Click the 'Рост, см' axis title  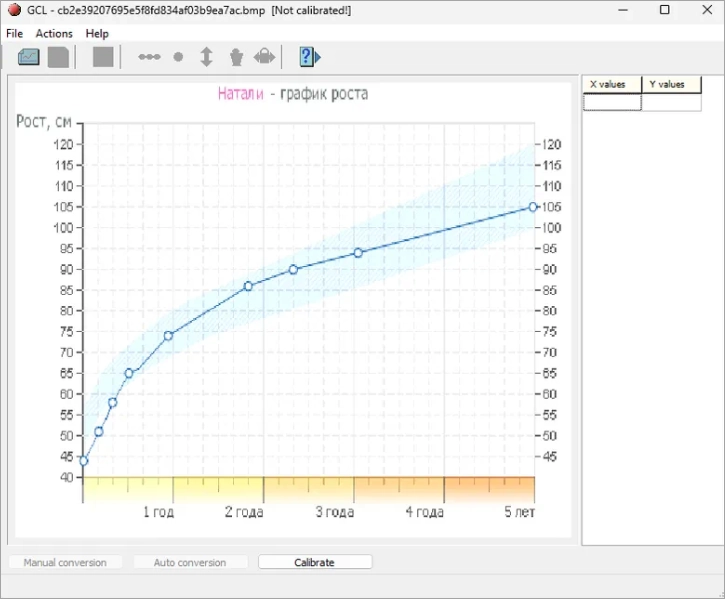(x=44, y=122)
